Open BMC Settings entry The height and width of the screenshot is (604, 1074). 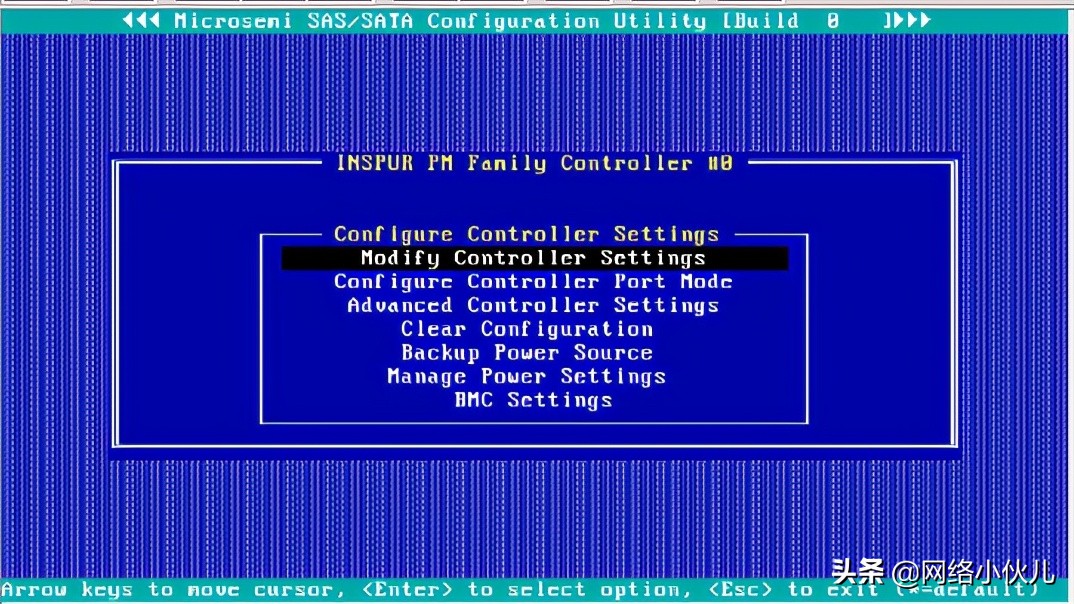pos(533,400)
